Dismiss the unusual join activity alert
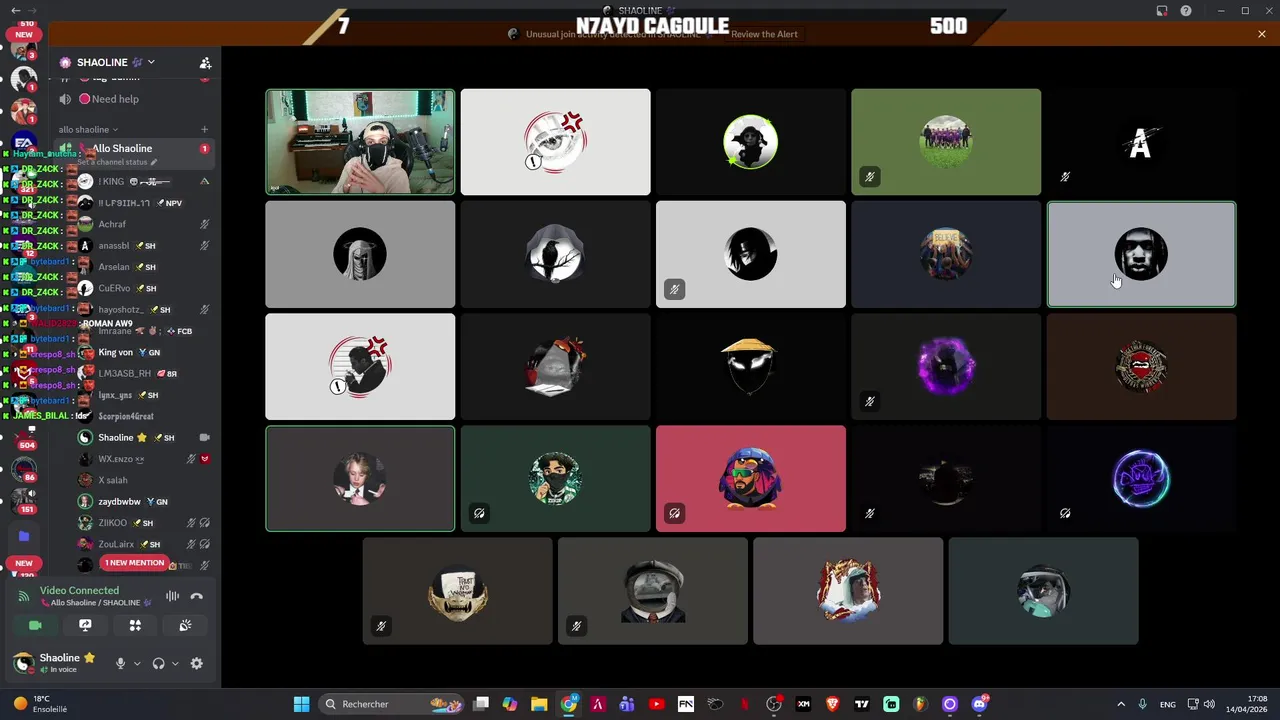 click(x=1262, y=34)
